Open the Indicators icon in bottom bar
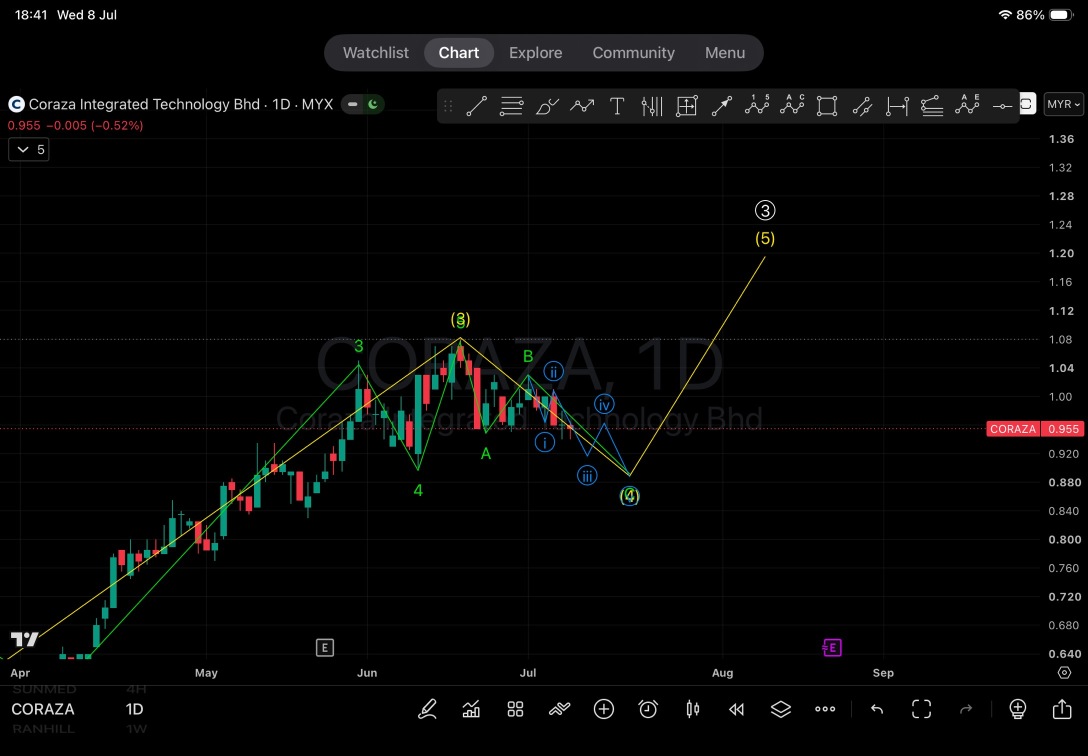This screenshot has width=1088, height=756. pos(471,709)
